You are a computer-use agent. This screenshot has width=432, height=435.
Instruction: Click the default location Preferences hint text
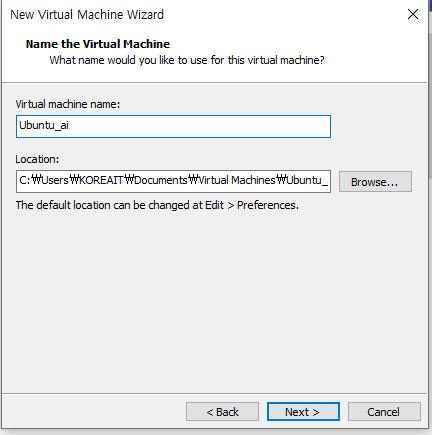click(157, 205)
